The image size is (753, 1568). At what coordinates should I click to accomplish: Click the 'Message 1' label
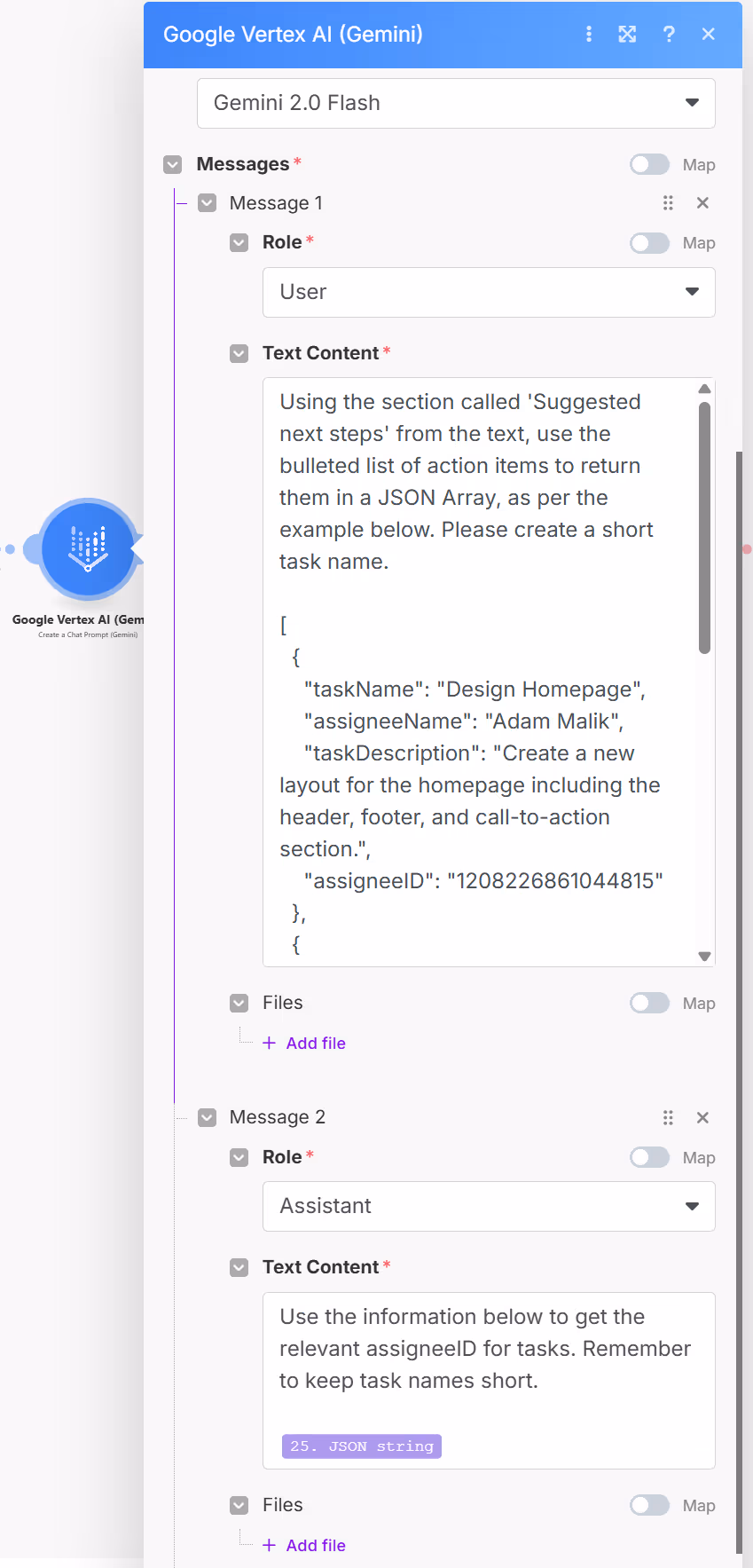(x=276, y=203)
